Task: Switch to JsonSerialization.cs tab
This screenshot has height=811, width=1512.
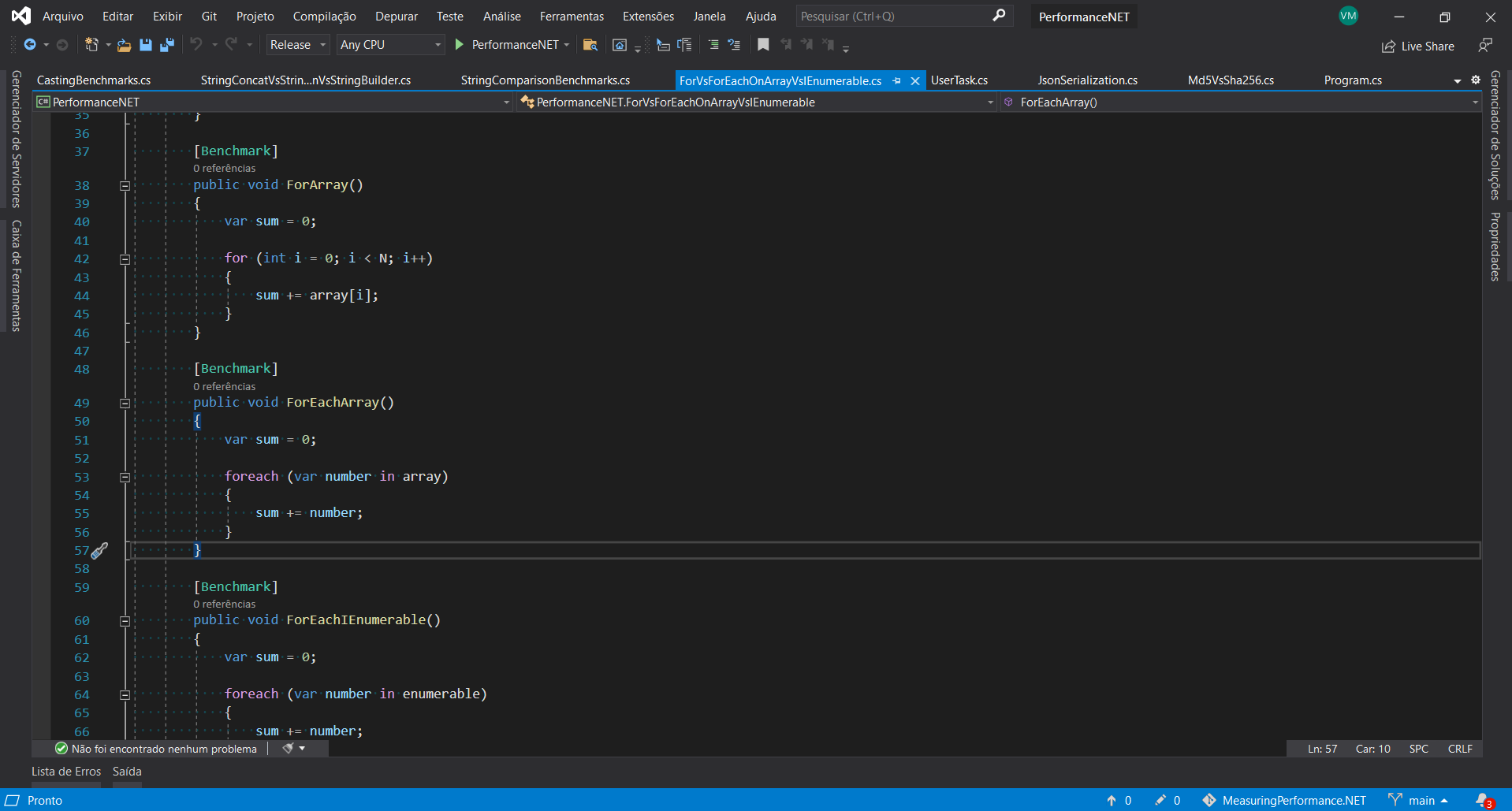Action: click(x=1087, y=80)
